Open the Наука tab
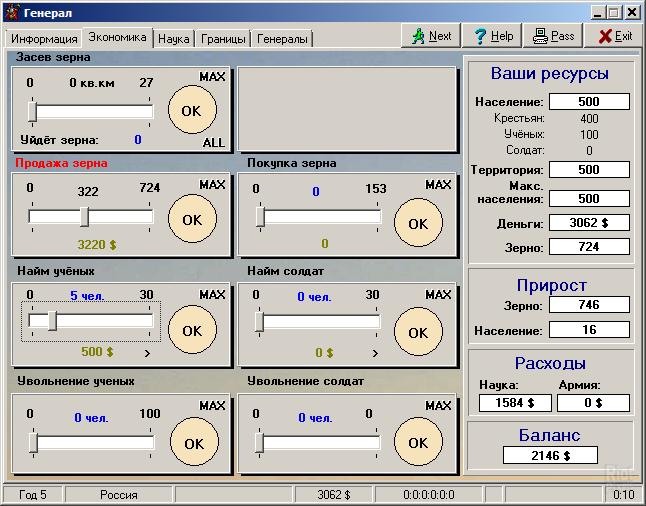 (x=174, y=39)
